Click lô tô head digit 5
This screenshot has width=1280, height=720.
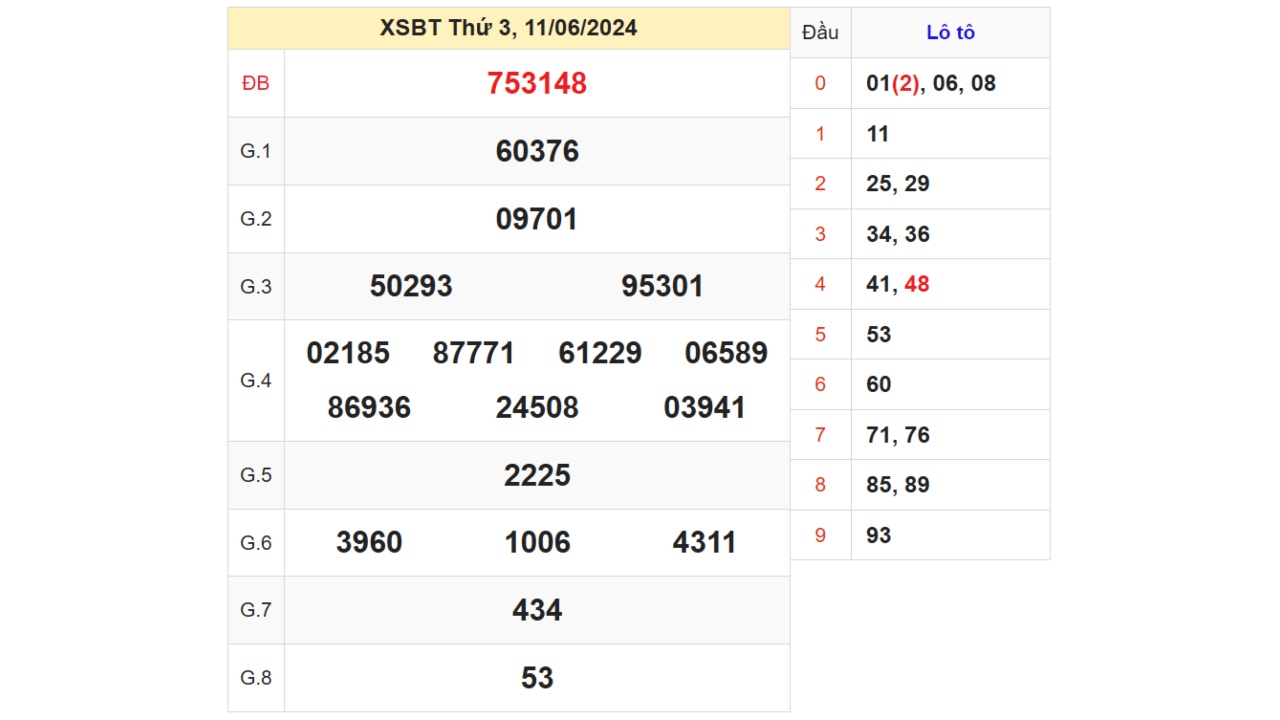820,334
